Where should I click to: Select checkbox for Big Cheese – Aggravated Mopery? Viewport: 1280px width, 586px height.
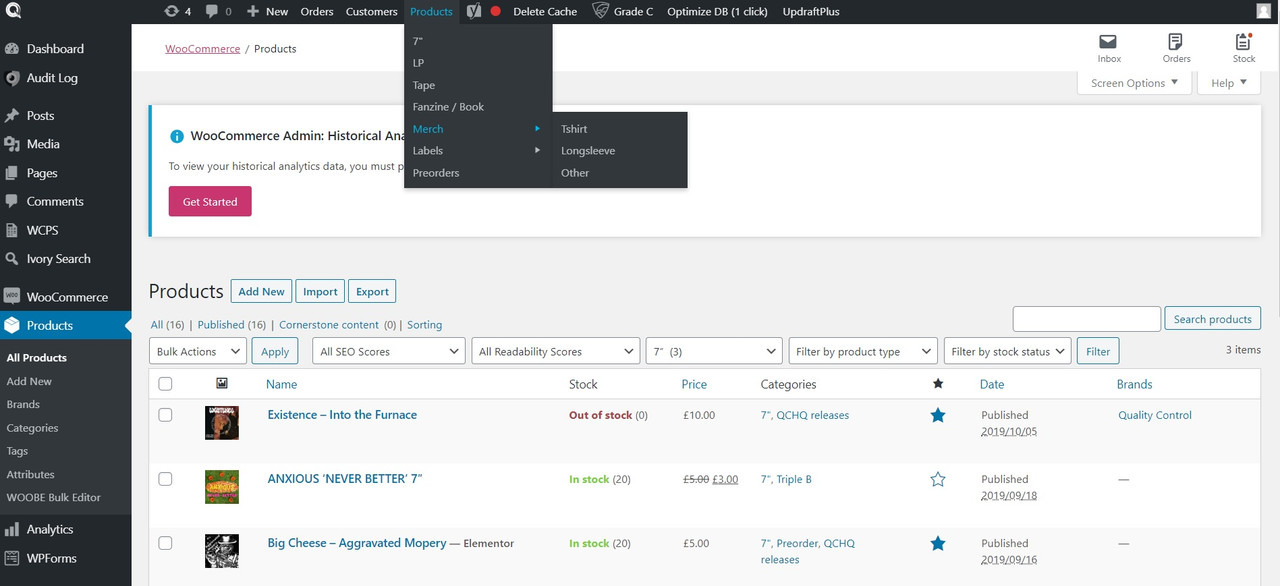coord(165,543)
